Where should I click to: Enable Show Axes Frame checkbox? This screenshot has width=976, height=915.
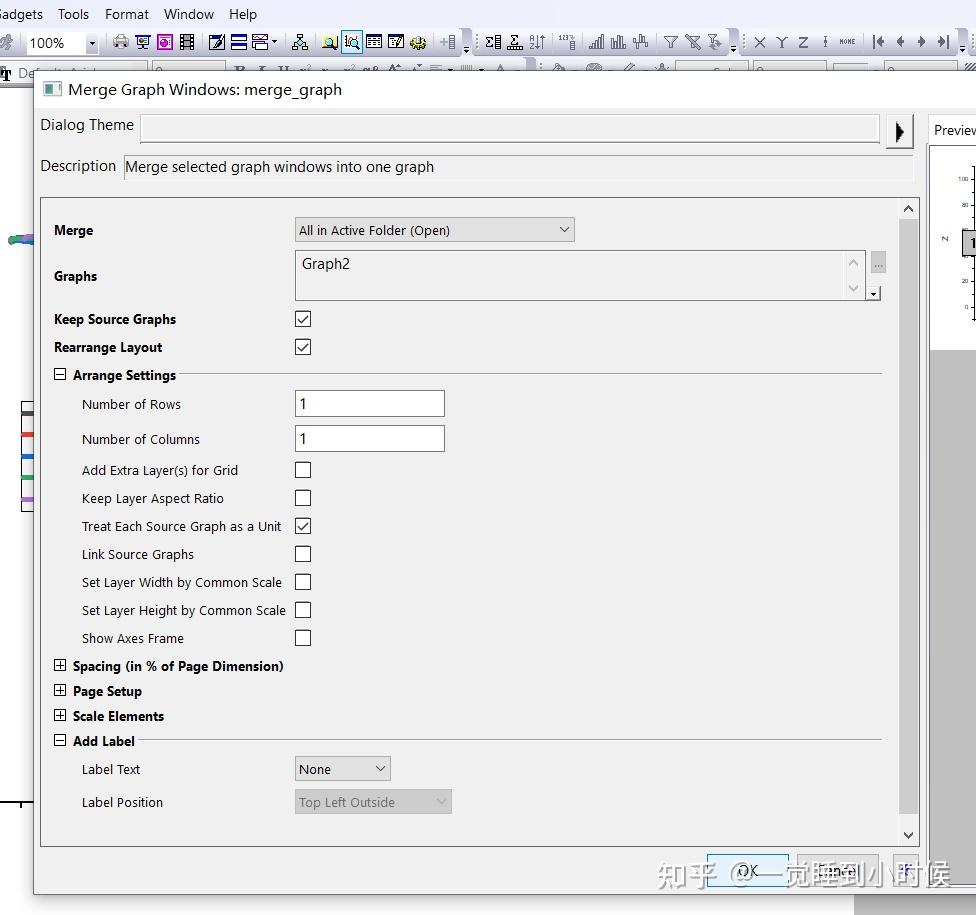point(303,638)
